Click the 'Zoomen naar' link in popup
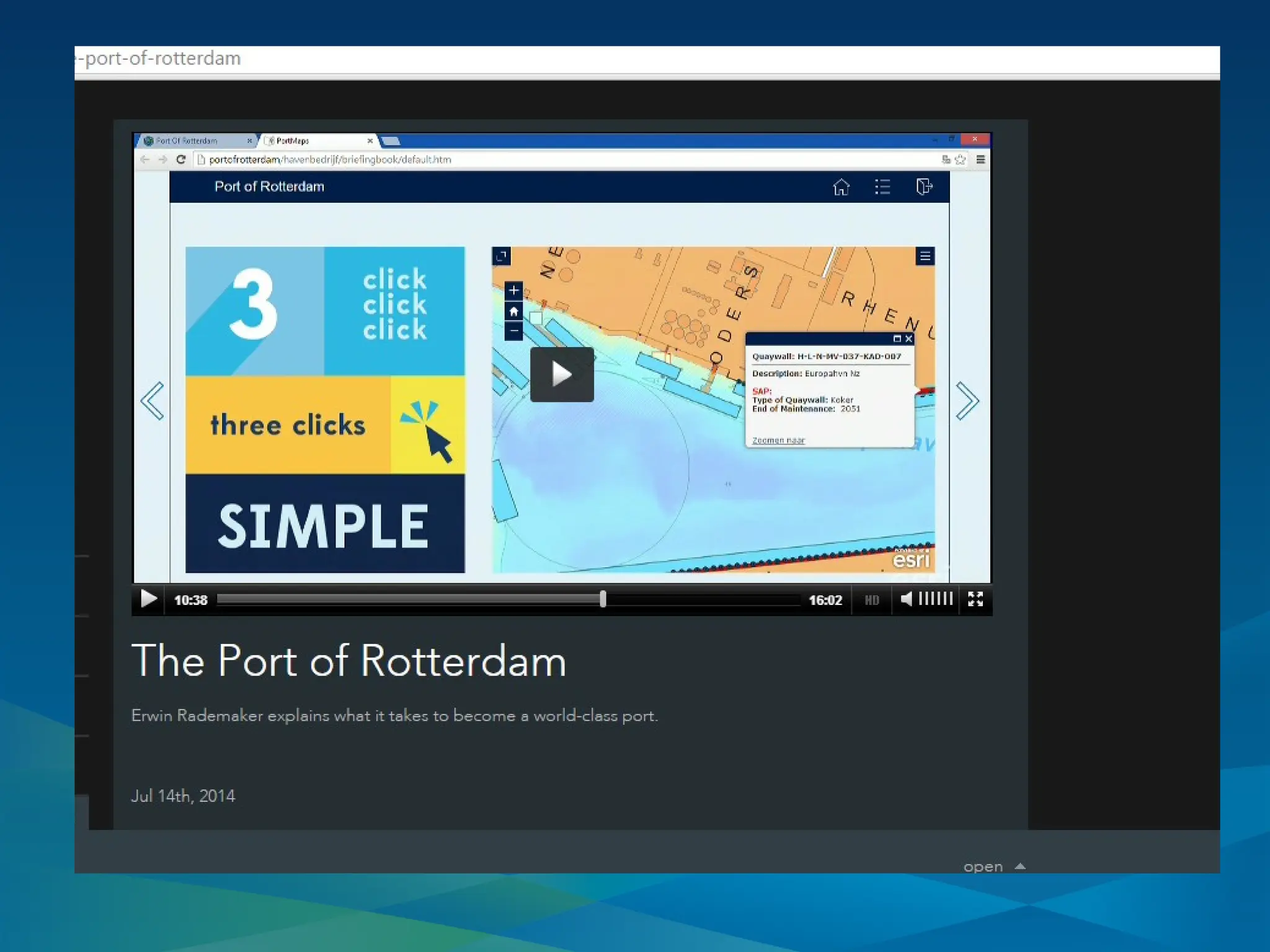Screen dimensions: 1270x952 [x=778, y=441]
